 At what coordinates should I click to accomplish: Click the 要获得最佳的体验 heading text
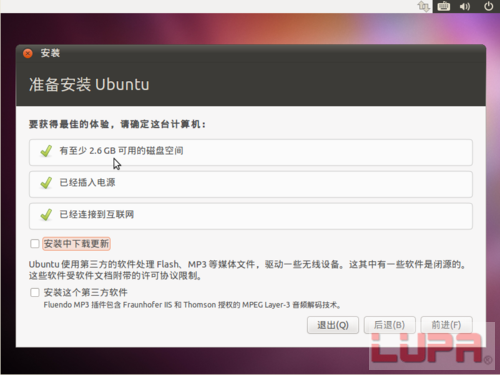(x=117, y=124)
